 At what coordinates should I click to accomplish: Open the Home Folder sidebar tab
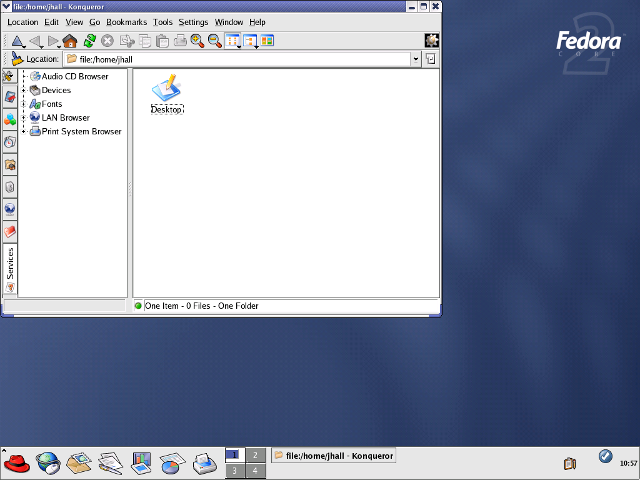[10, 165]
